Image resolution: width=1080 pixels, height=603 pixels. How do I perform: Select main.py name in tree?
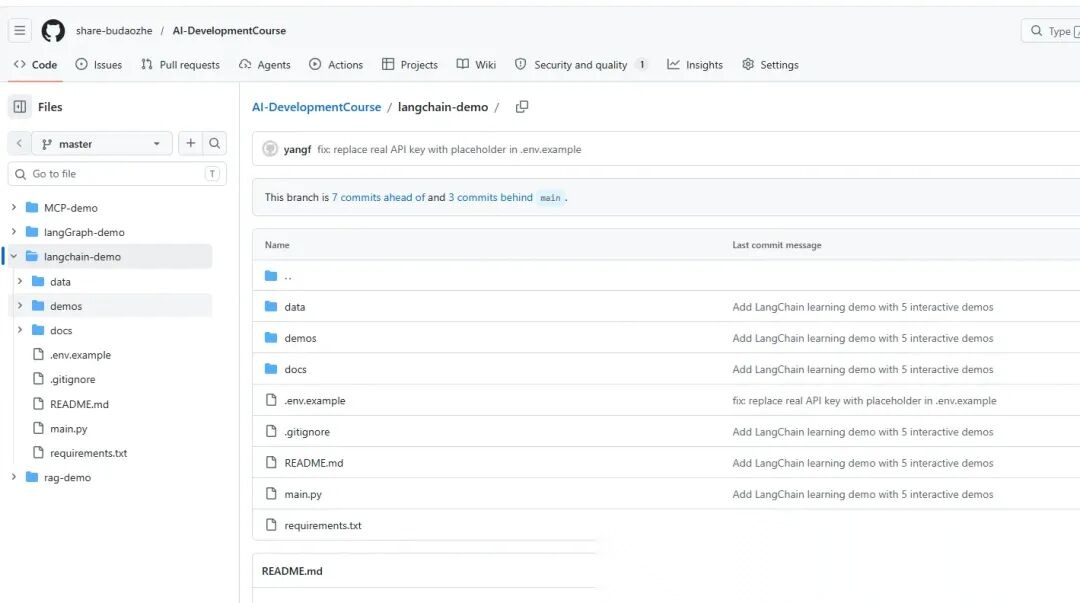coord(68,428)
